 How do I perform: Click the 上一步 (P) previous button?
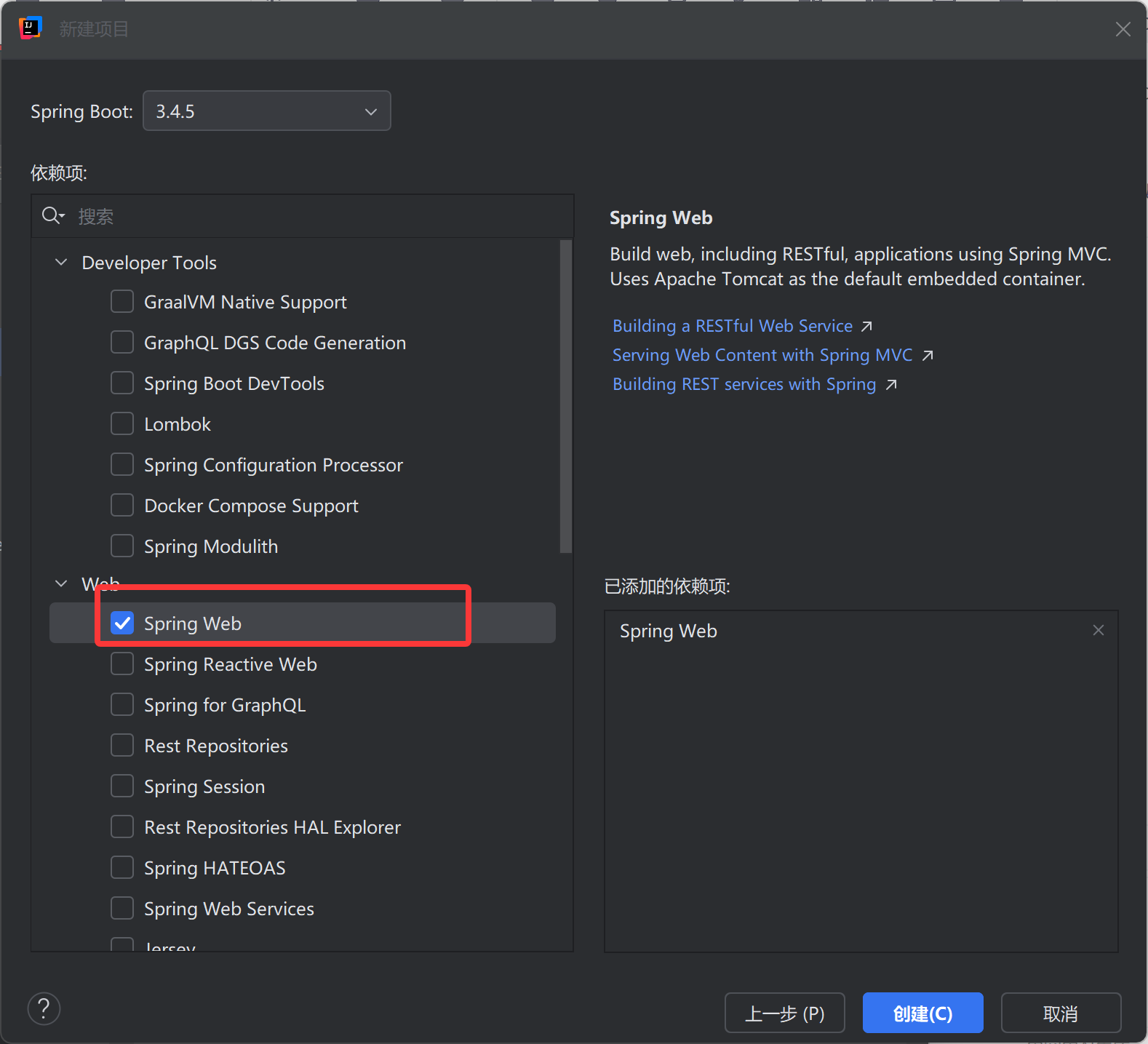click(x=785, y=1013)
